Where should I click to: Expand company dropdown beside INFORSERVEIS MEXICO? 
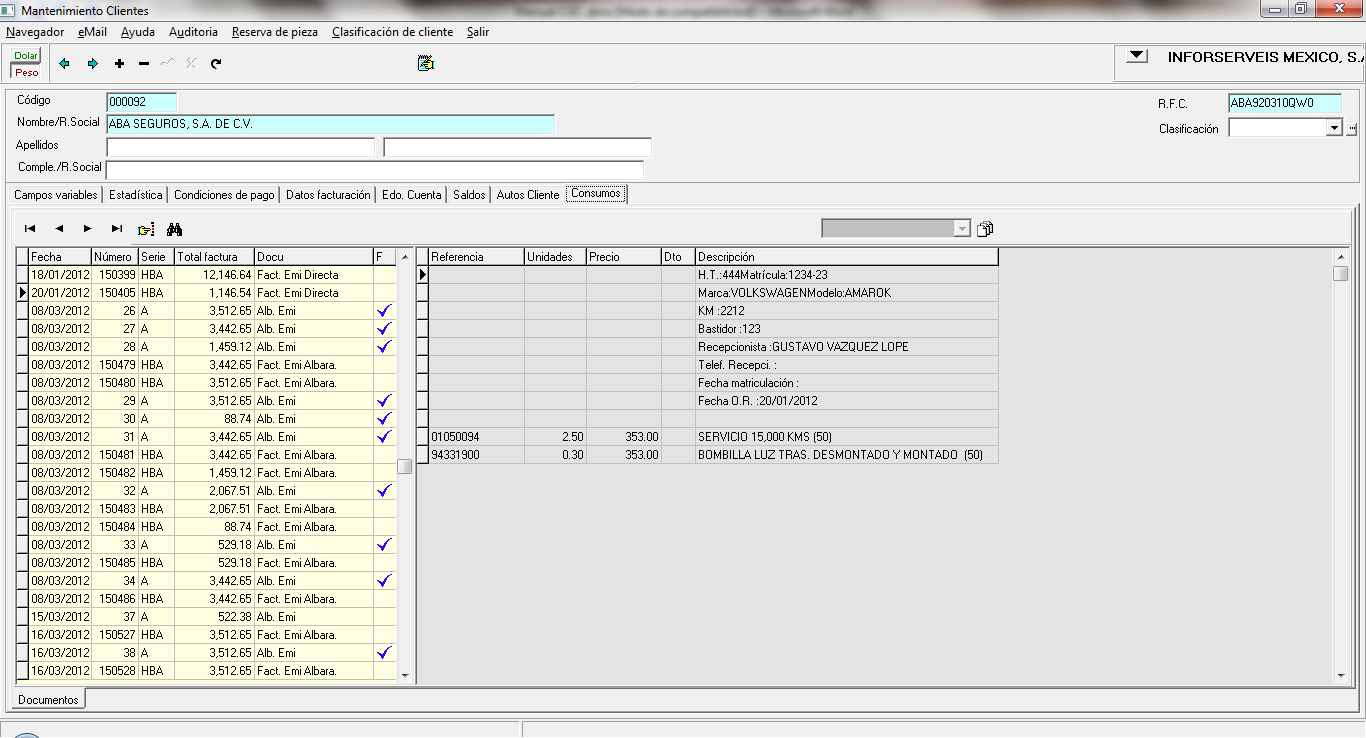(1137, 57)
